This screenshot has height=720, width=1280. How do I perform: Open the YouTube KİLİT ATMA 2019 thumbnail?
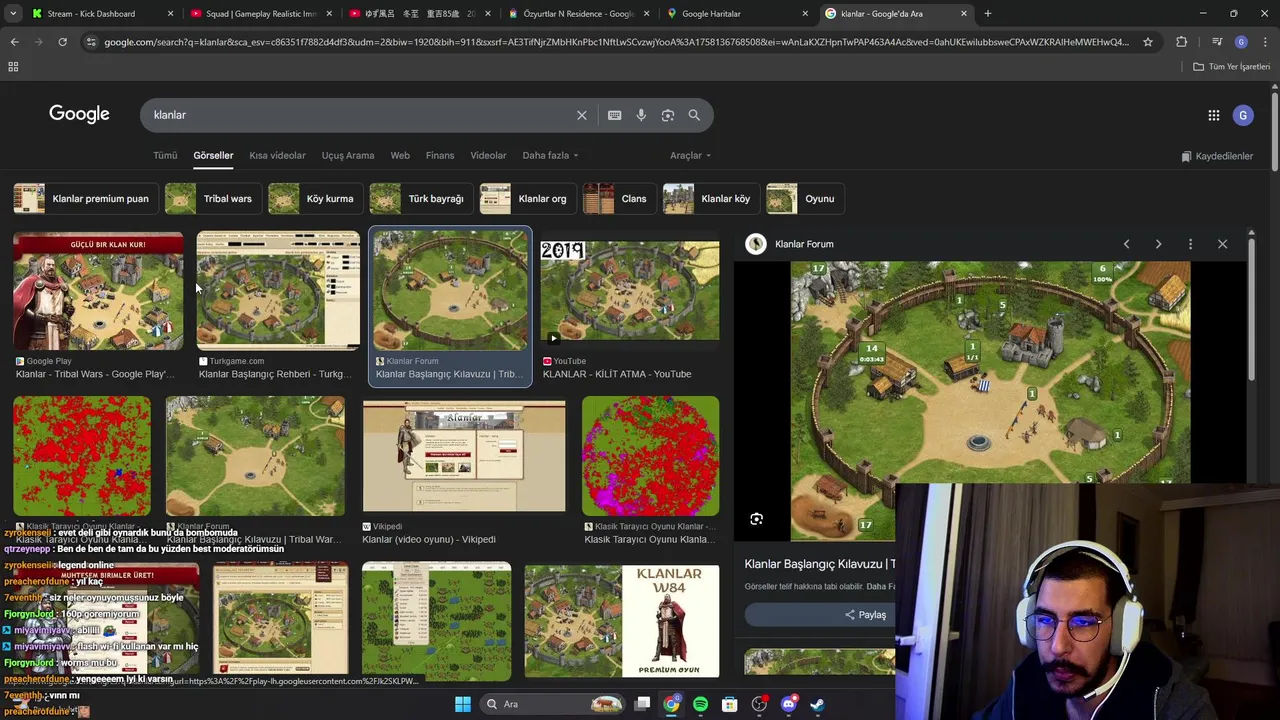click(x=630, y=291)
